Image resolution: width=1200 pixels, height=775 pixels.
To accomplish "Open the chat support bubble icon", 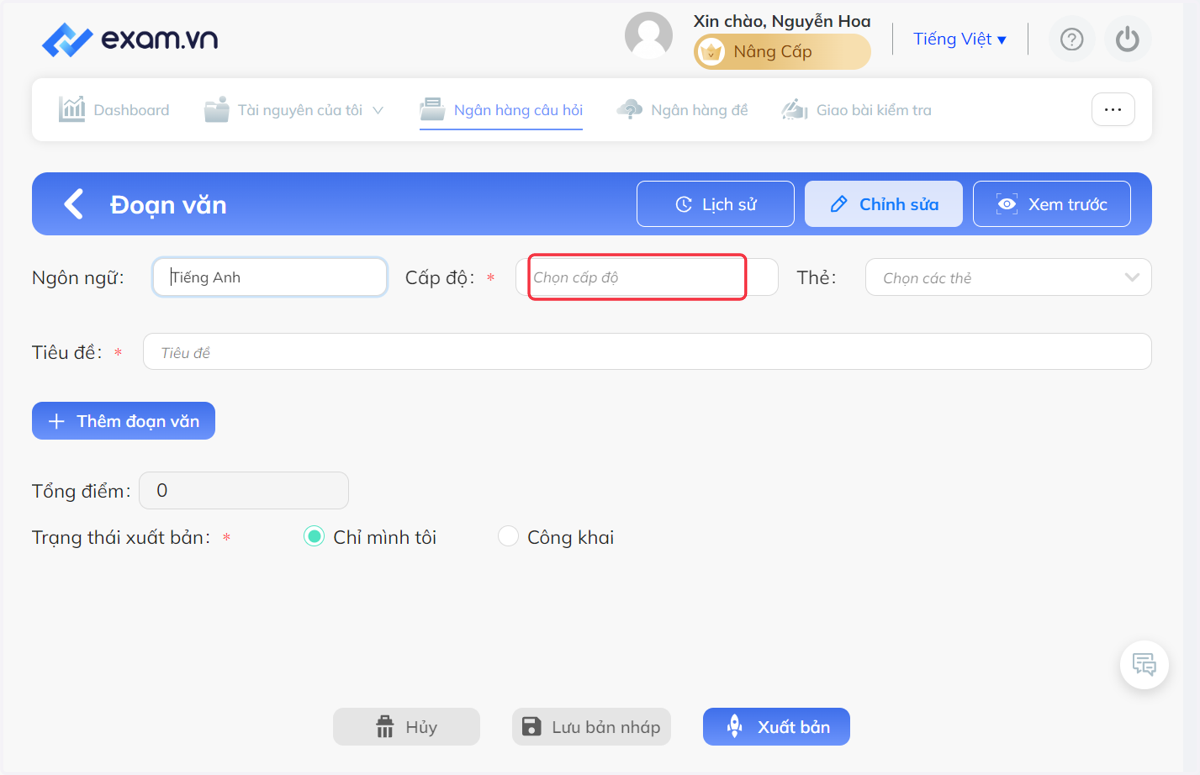I will click(x=1144, y=664).
